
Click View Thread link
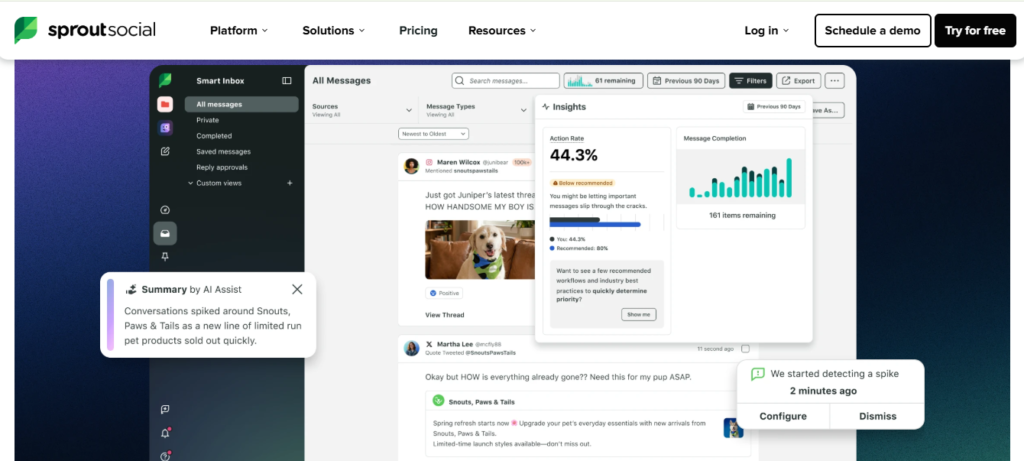[x=445, y=315]
